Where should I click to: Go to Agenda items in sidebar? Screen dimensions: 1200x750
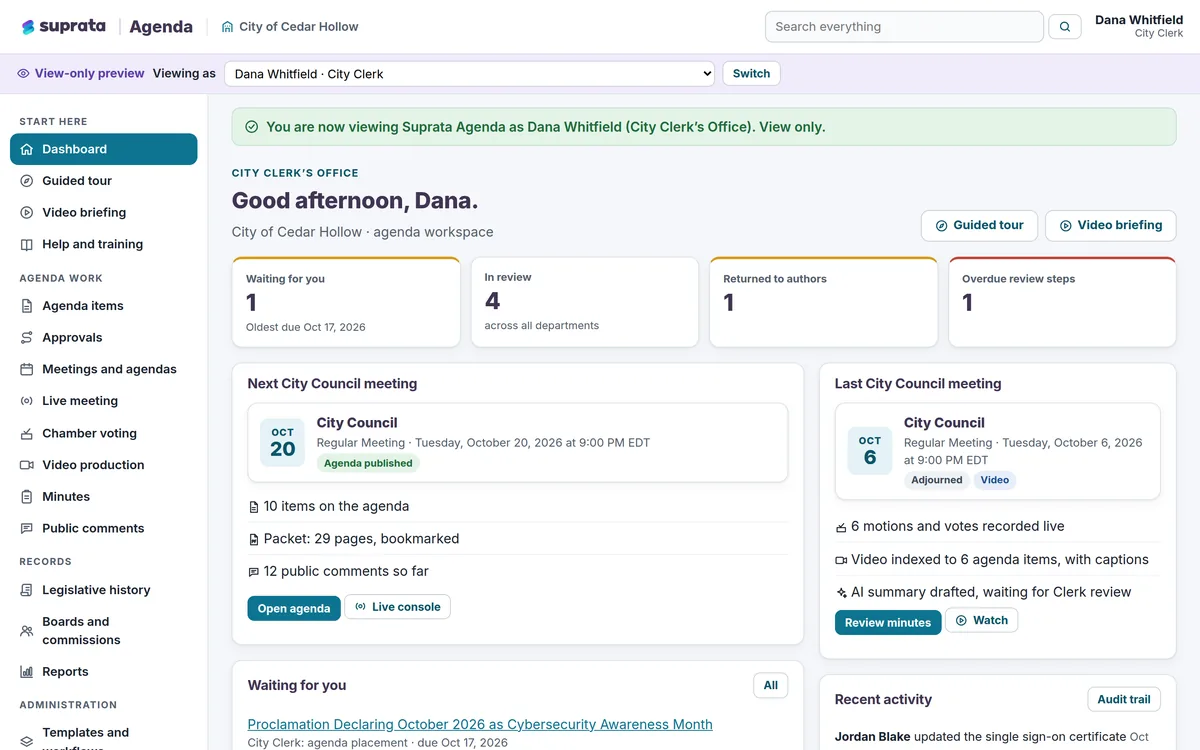pyautogui.click(x=104, y=306)
